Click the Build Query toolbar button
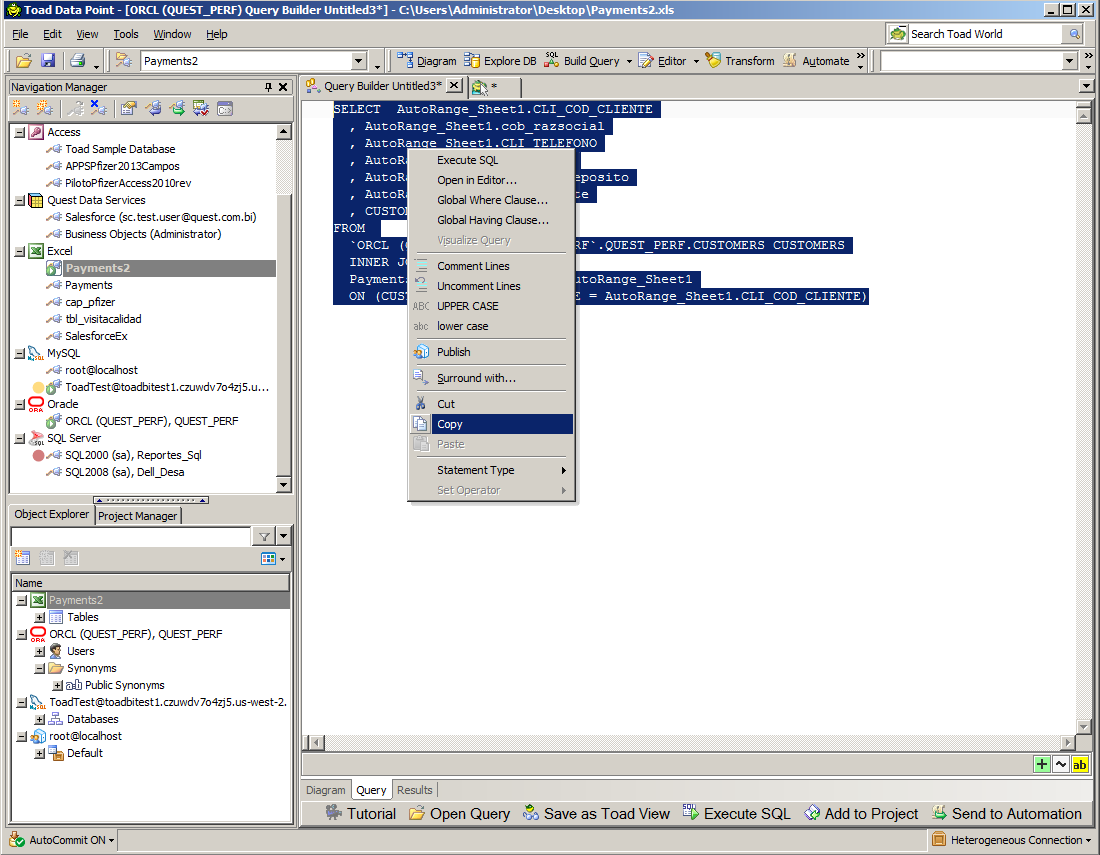Image resolution: width=1100 pixels, height=855 pixels. click(x=582, y=61)
